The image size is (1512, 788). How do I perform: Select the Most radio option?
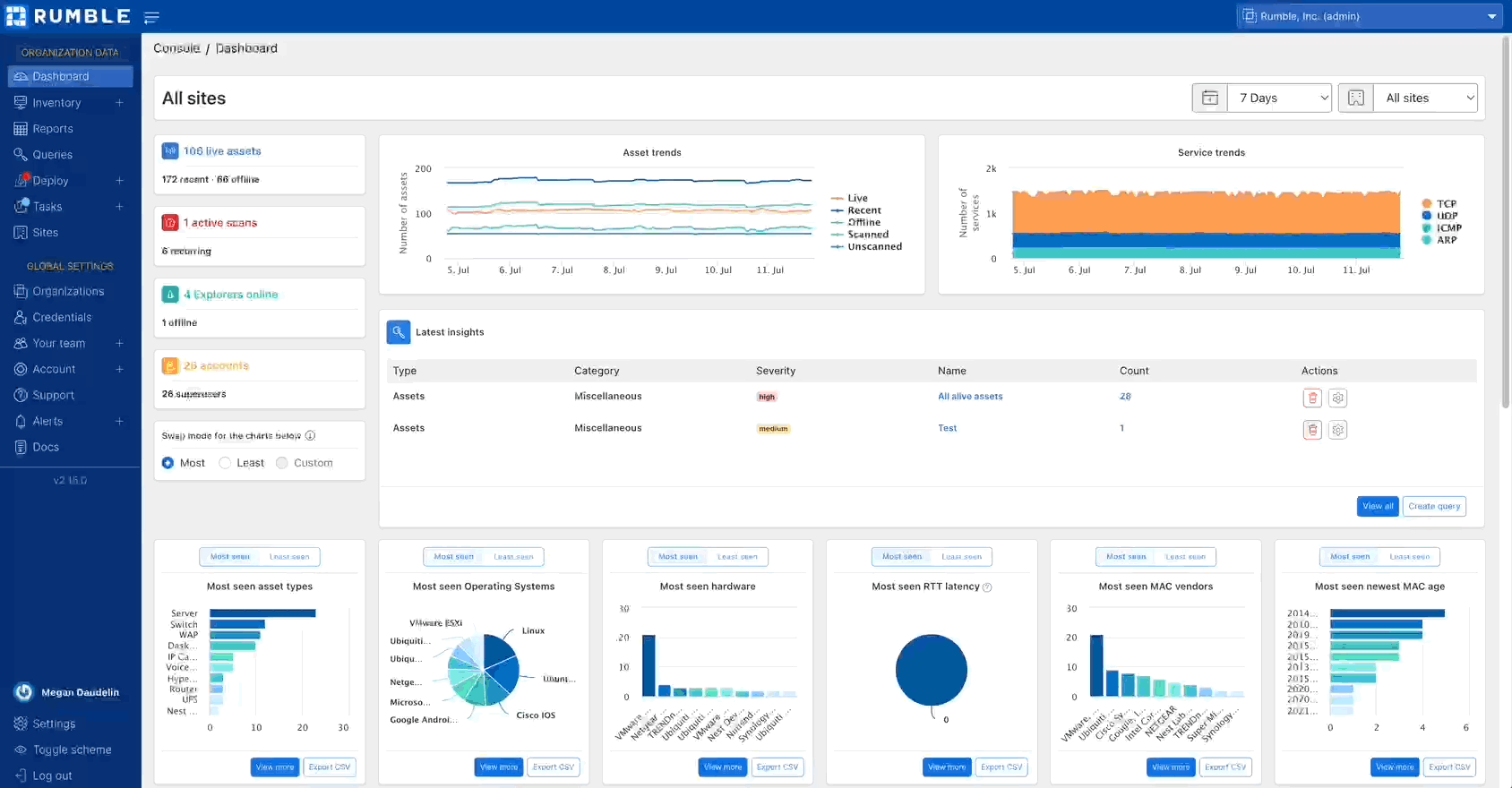[x=168, y=463]
